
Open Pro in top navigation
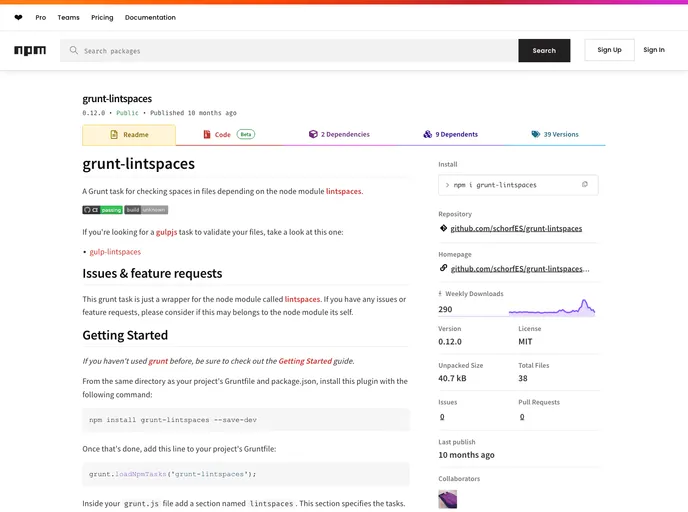[x=41, y=18]
